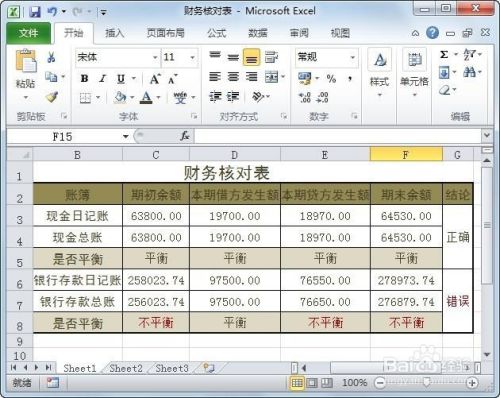The width and height of the screenshot is (500, 398).
Task: Toggle align text left
Action: tap(215, 77)
